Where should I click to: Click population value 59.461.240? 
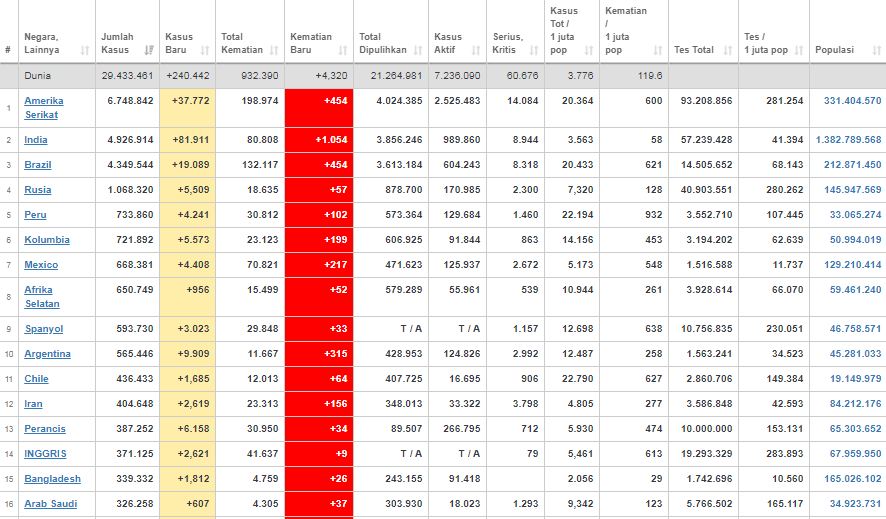pos(855,290)
